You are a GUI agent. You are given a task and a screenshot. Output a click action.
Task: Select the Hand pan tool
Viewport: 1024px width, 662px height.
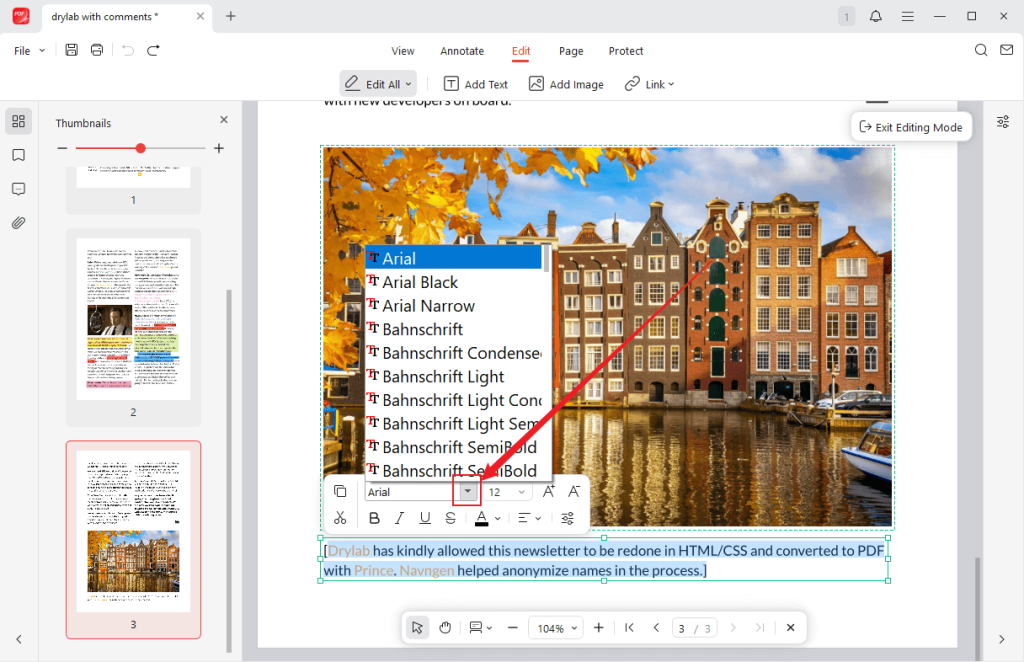tap(445, 627)
